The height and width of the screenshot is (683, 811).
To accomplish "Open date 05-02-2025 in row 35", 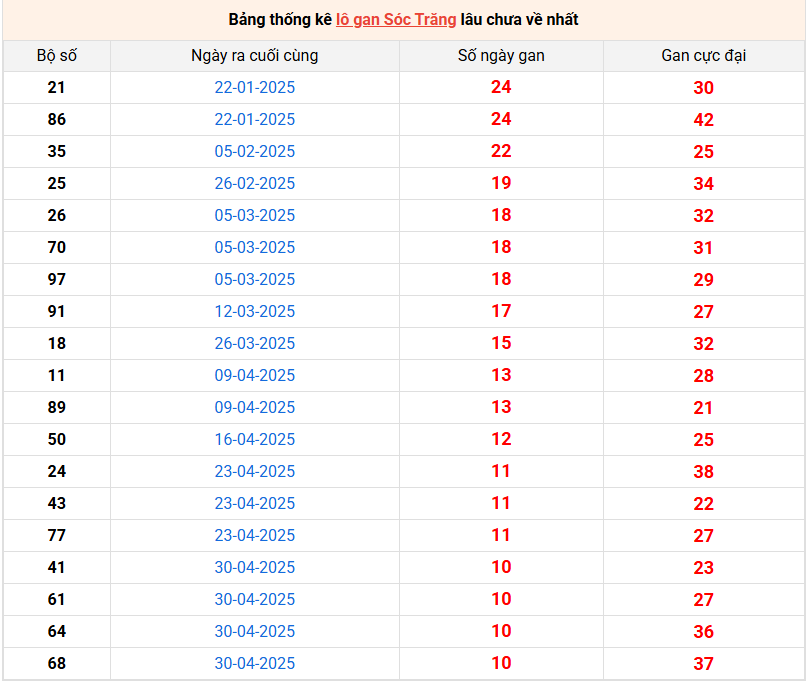I will [254, 151].
